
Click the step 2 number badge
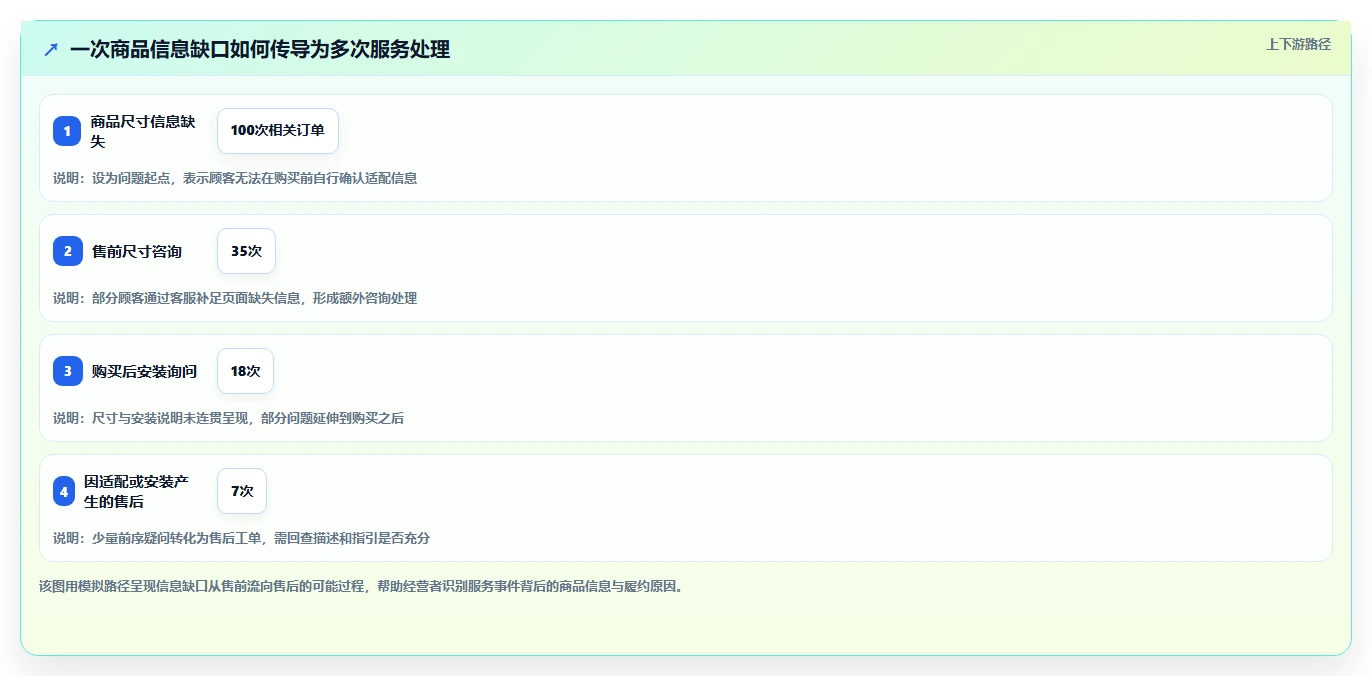point(68,251)
